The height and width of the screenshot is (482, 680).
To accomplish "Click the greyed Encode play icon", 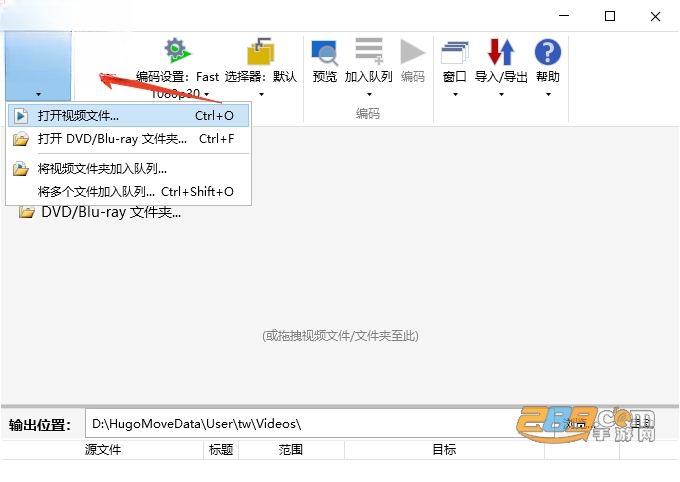I will (412, 52).
